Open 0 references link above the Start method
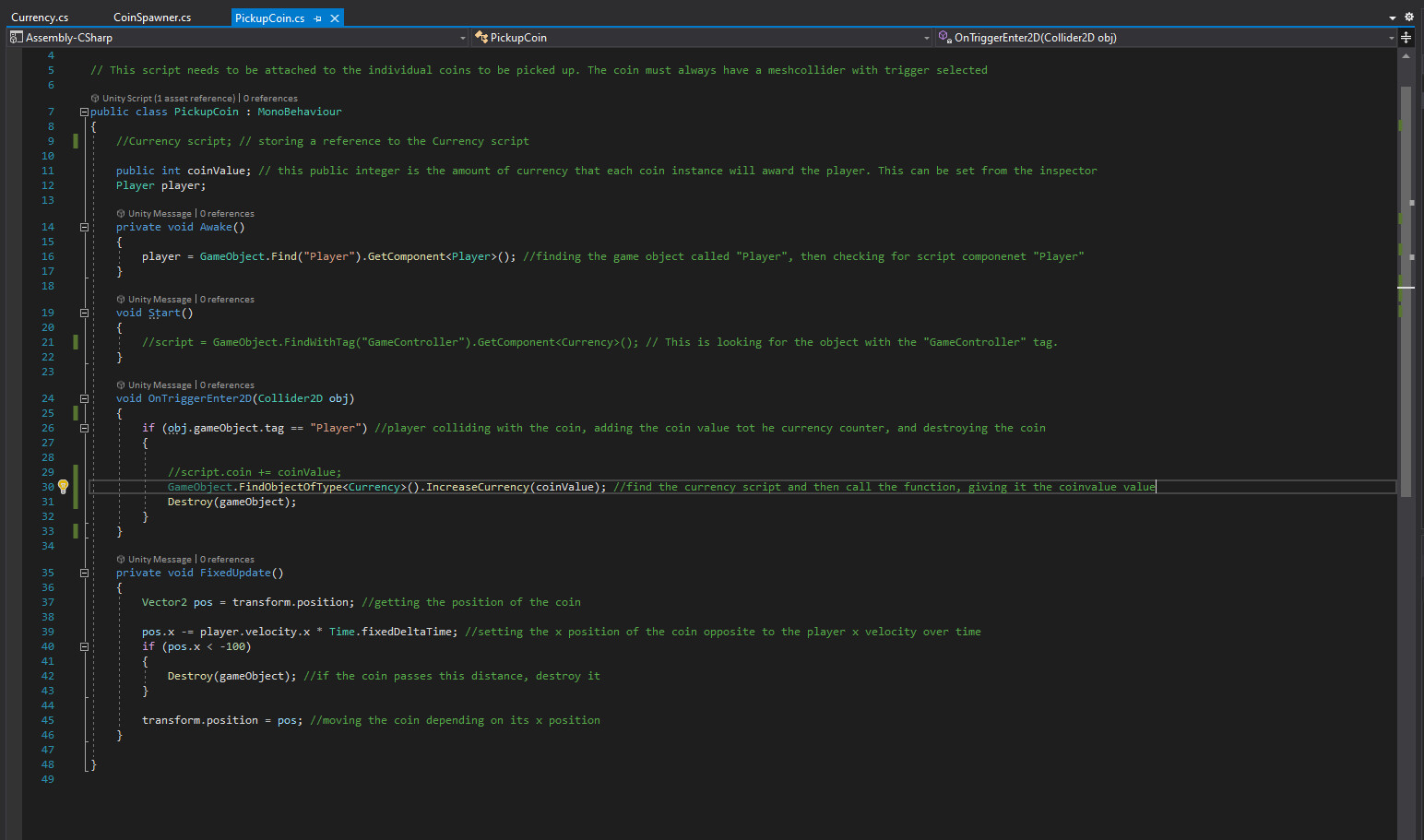Image resolution: width=1424 pixels, height=840 pixels. point(227,300)
